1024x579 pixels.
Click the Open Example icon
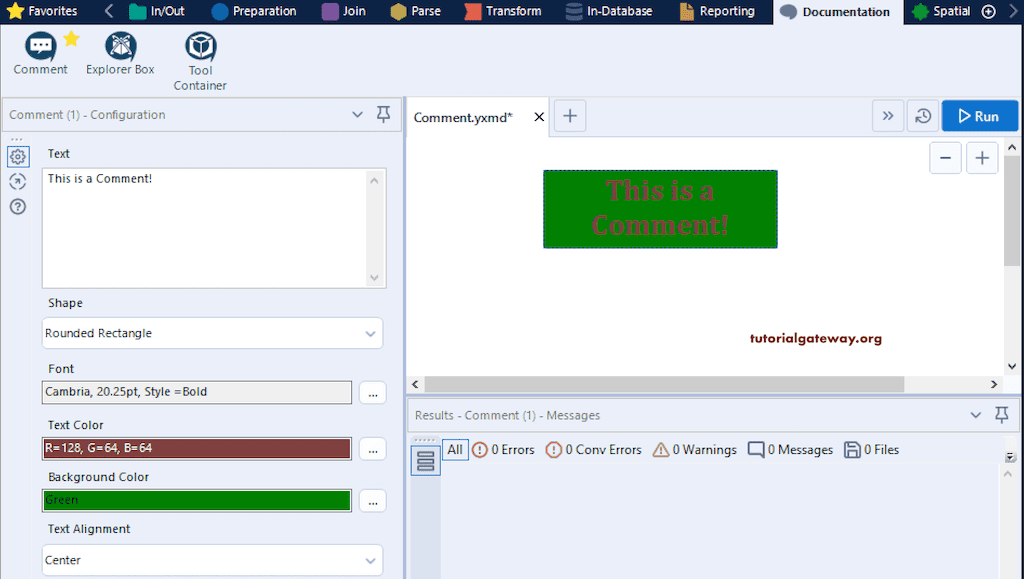pyautogui.click(x=17, y=182)
